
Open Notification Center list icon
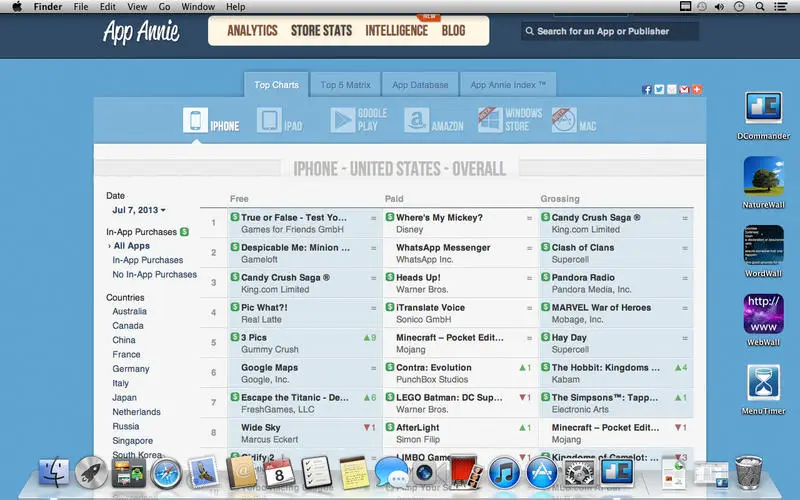(781, 7)
